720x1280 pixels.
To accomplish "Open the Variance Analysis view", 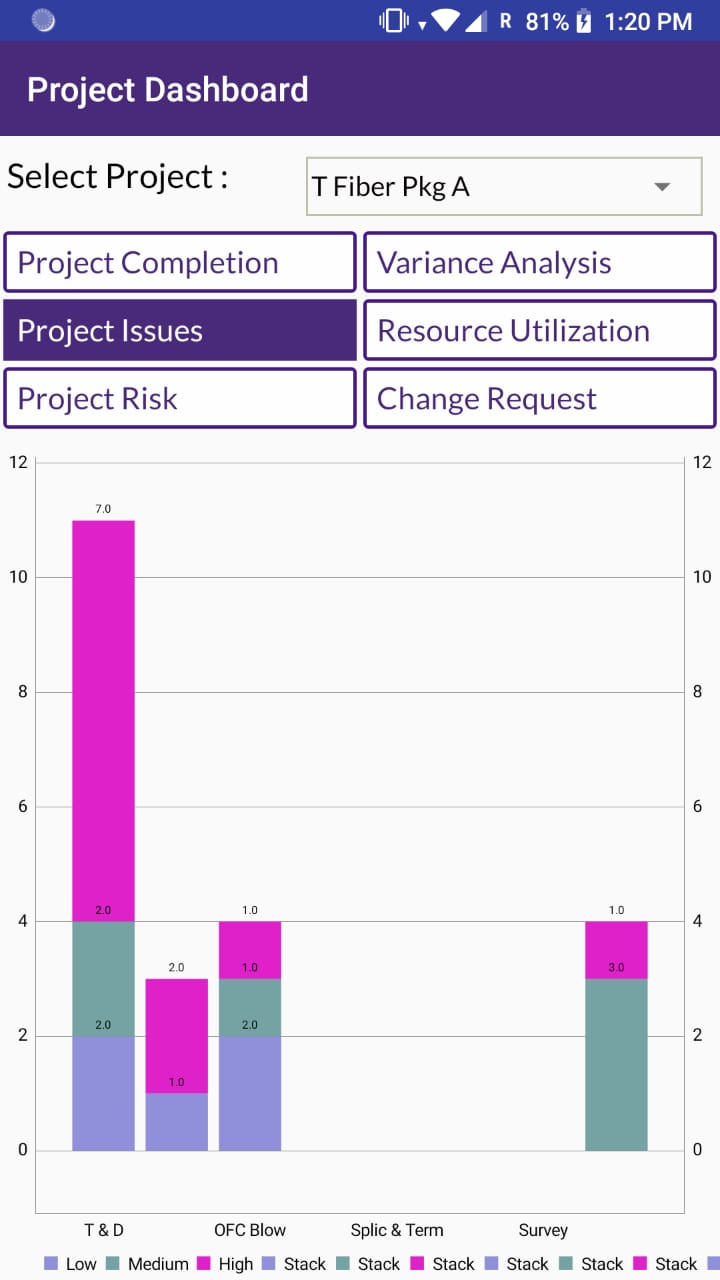I will [539, 261].
